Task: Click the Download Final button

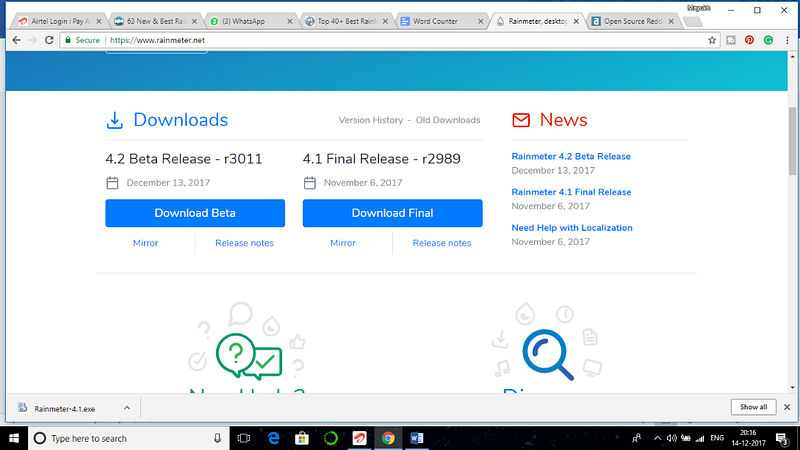Action: point(392,213)
